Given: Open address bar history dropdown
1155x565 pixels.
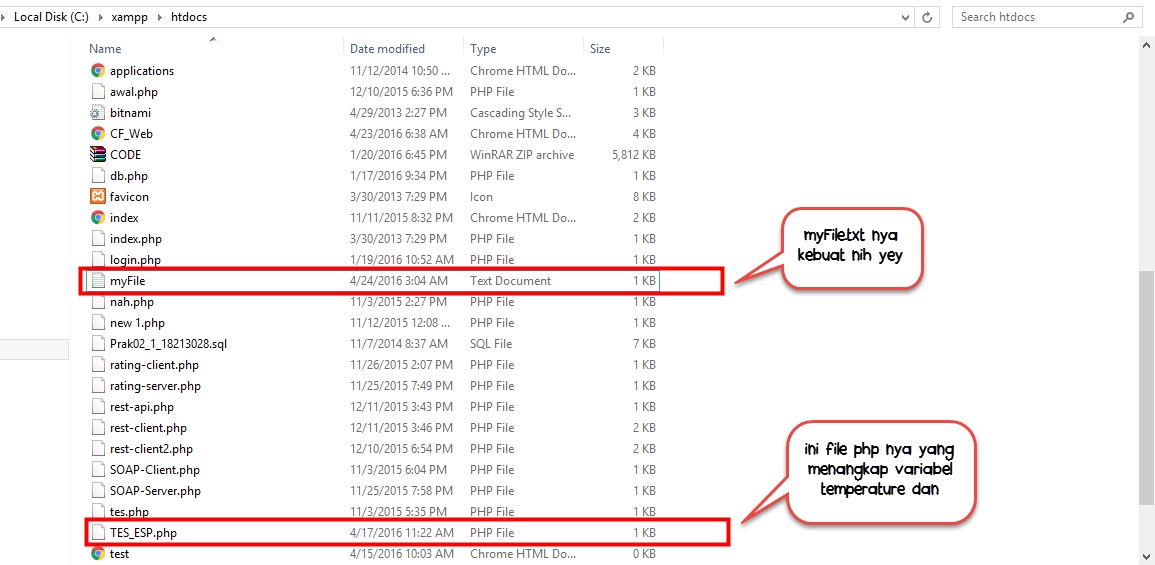Looking at the screenshot, I should 905,17.
